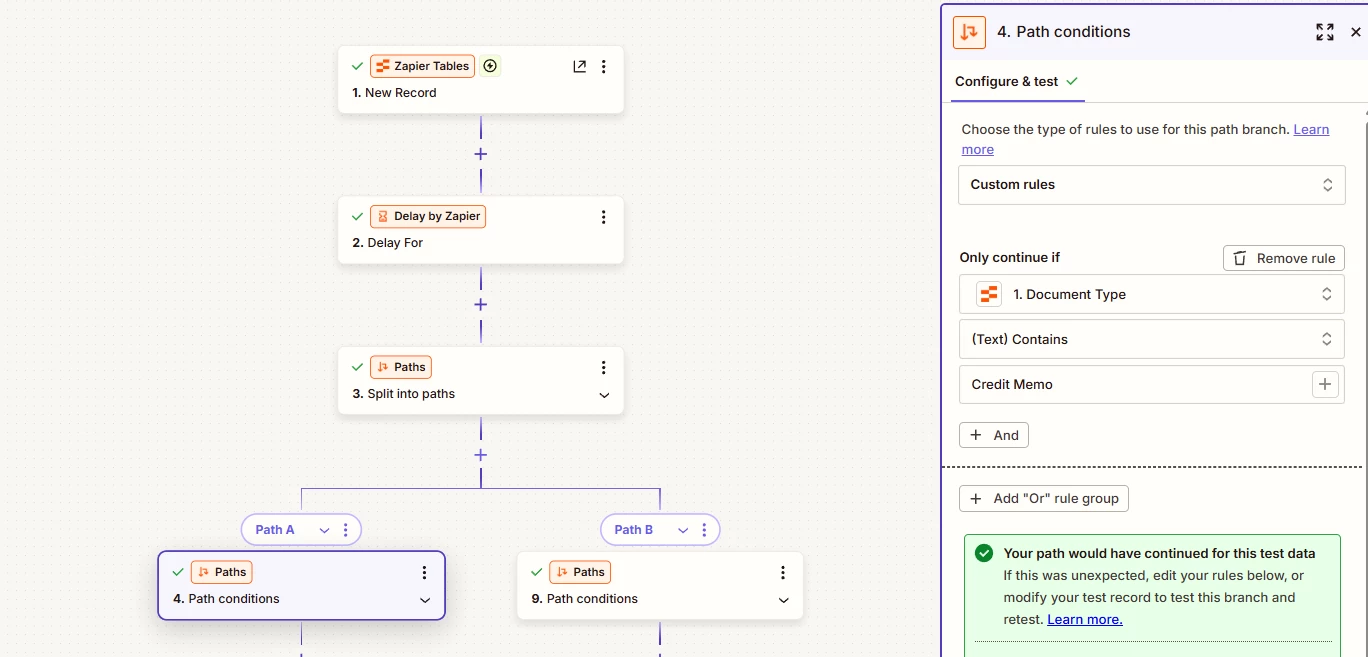Click Add "Or" rule group button
The height and width of the screenshot is (657, 1368).
click(1044, 498)
